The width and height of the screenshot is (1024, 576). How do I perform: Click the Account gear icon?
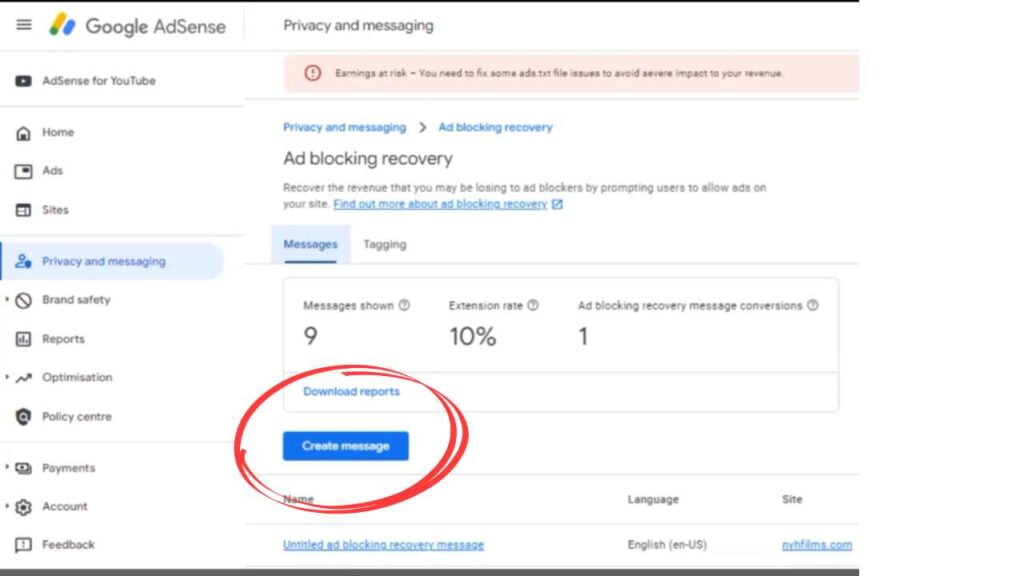[24, 507]
